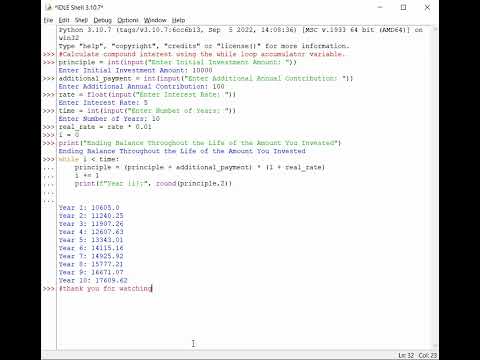Click the 'Year 8: 15777.21' output line
480x360 pixels.
pyautogui.click(x=91, y=264)
